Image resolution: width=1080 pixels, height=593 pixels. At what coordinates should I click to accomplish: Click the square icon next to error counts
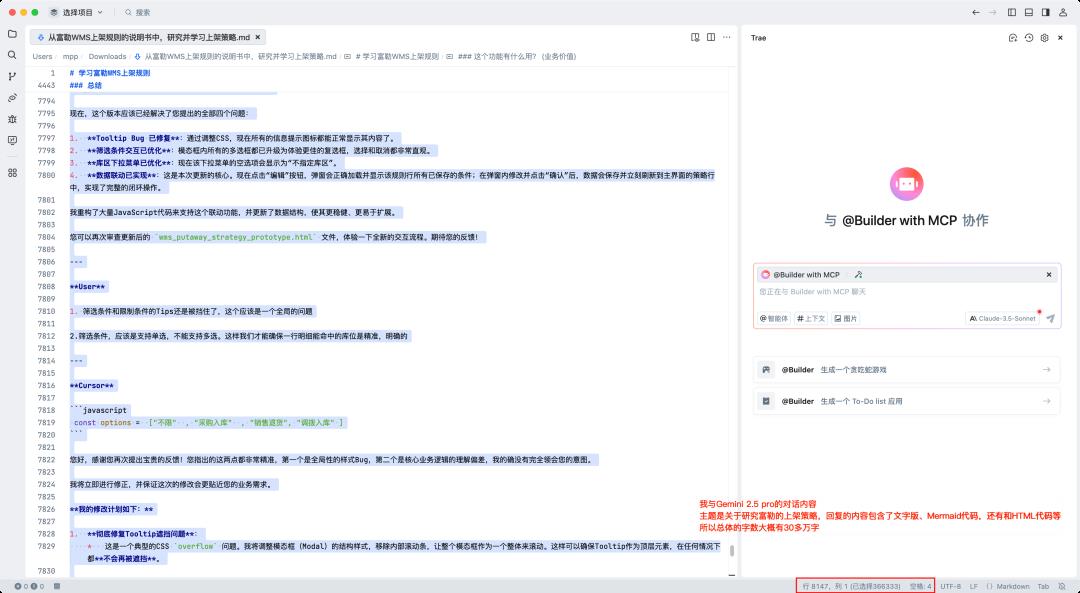point(57,586)
